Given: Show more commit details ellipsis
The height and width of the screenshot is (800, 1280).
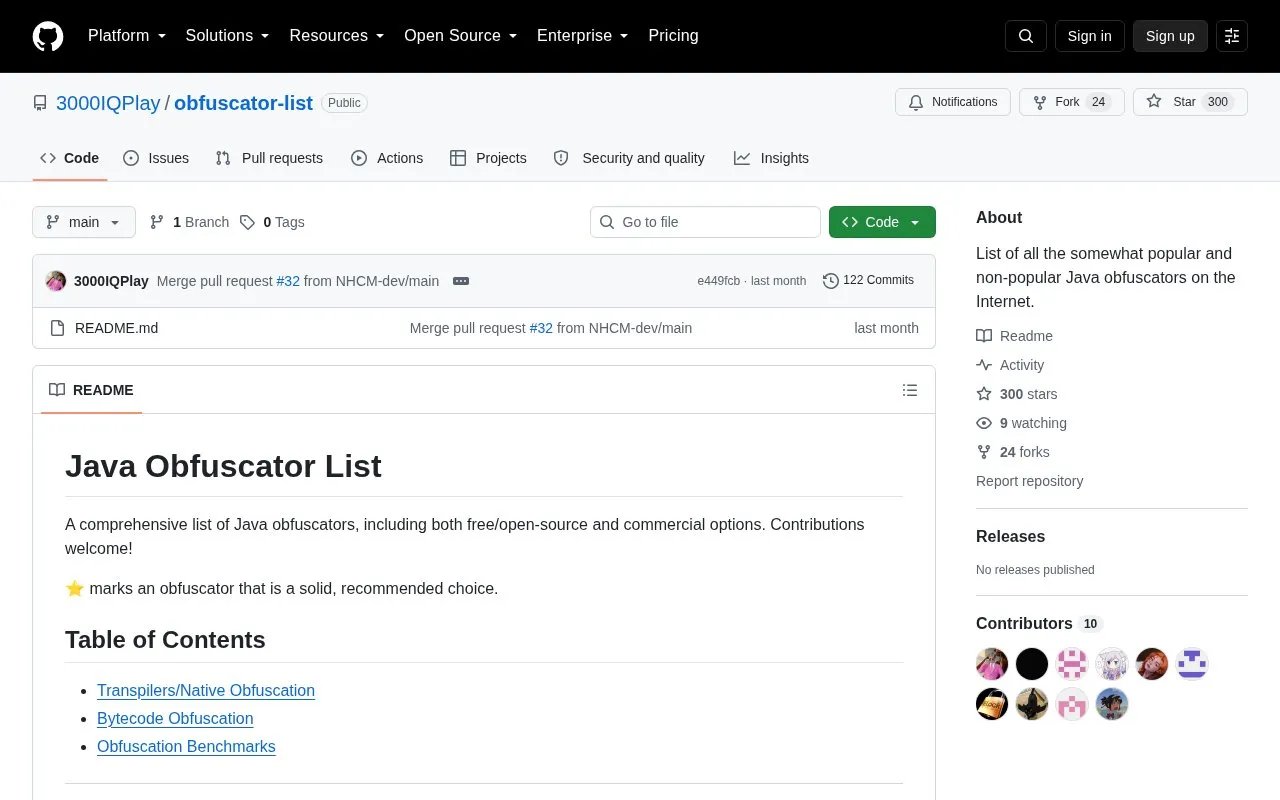Looking at the screenshot, I should point(461,281).
